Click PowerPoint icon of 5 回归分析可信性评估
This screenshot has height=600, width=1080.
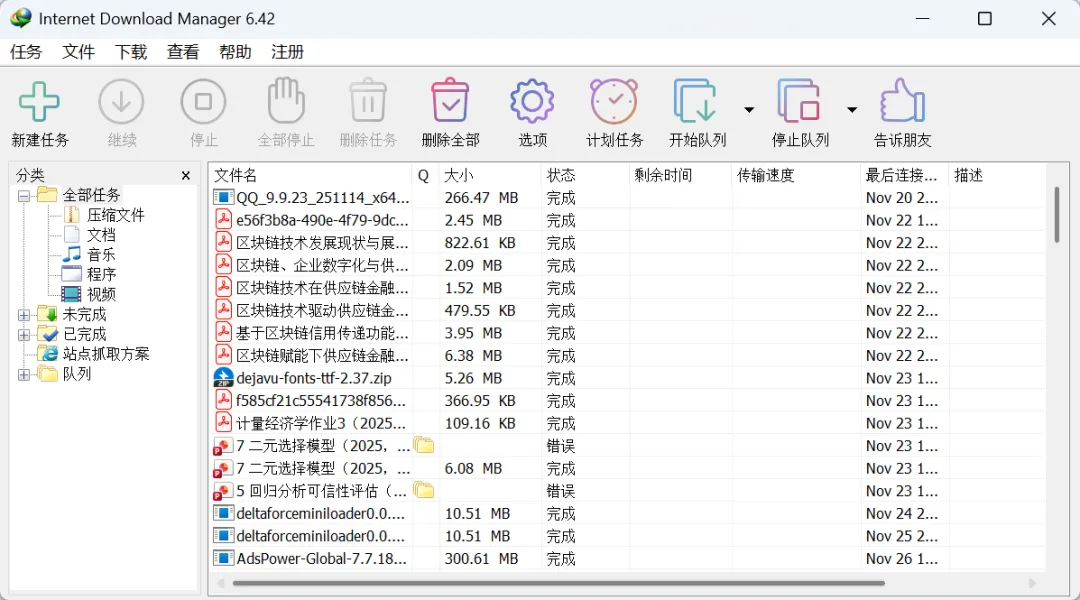point(222,491)
